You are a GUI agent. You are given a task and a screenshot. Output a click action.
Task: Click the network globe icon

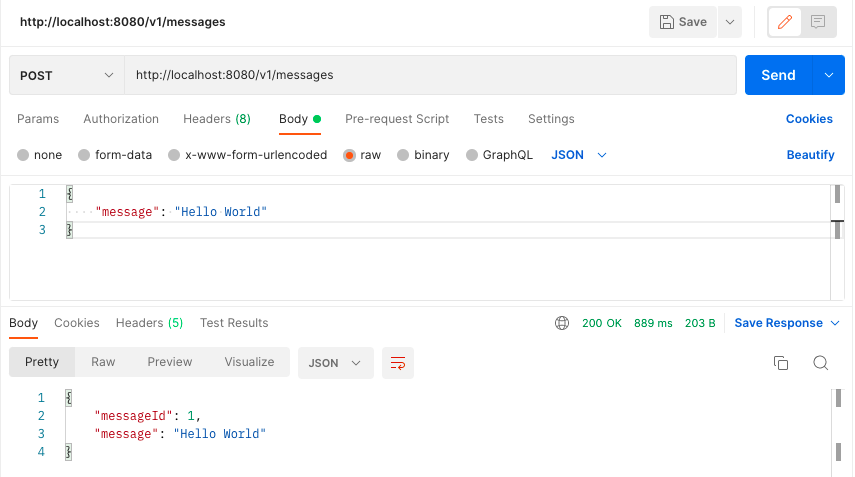click(x=562, y=323)
